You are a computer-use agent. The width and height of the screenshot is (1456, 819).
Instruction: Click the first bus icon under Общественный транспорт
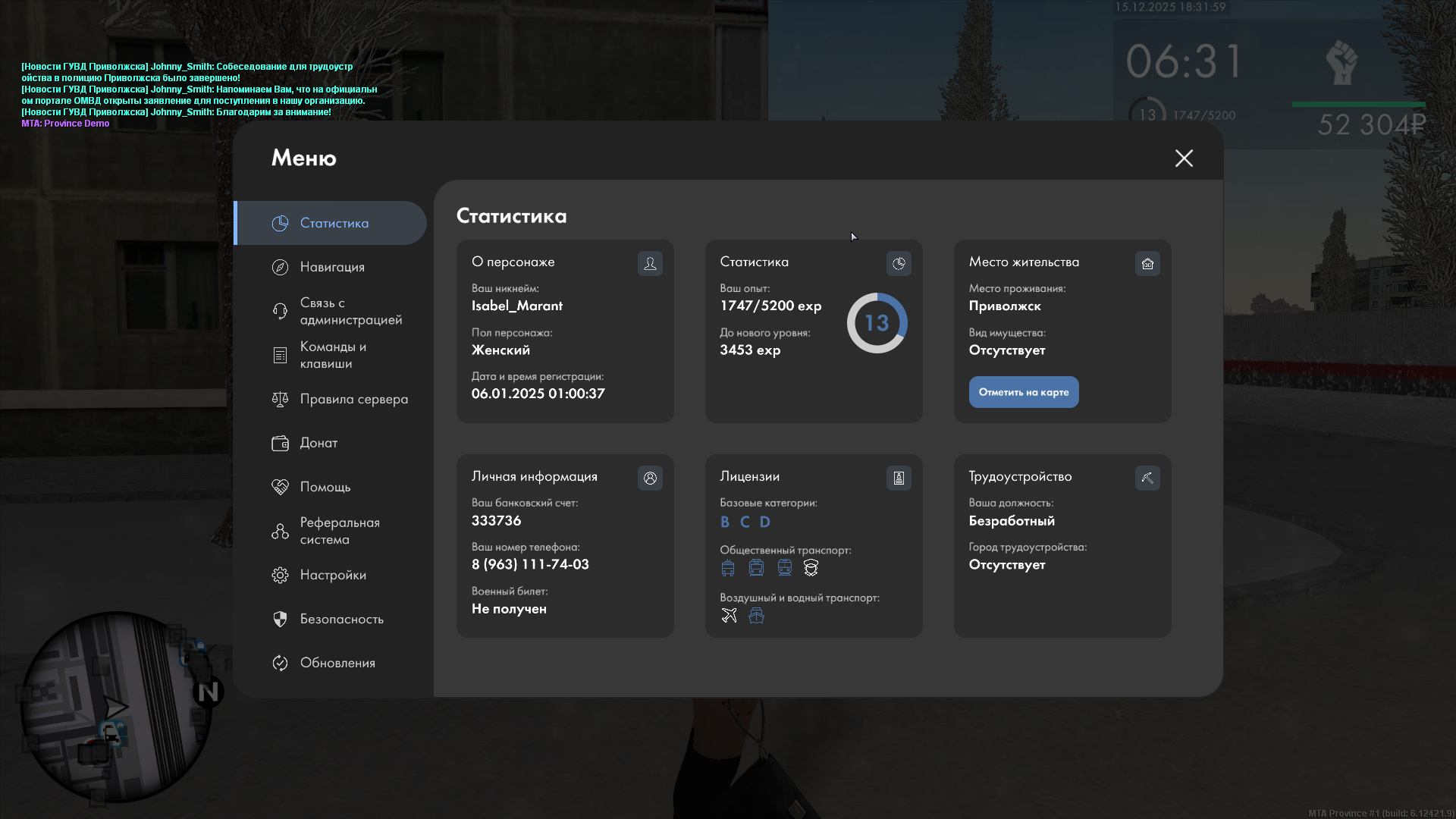[x=728, y=568]
